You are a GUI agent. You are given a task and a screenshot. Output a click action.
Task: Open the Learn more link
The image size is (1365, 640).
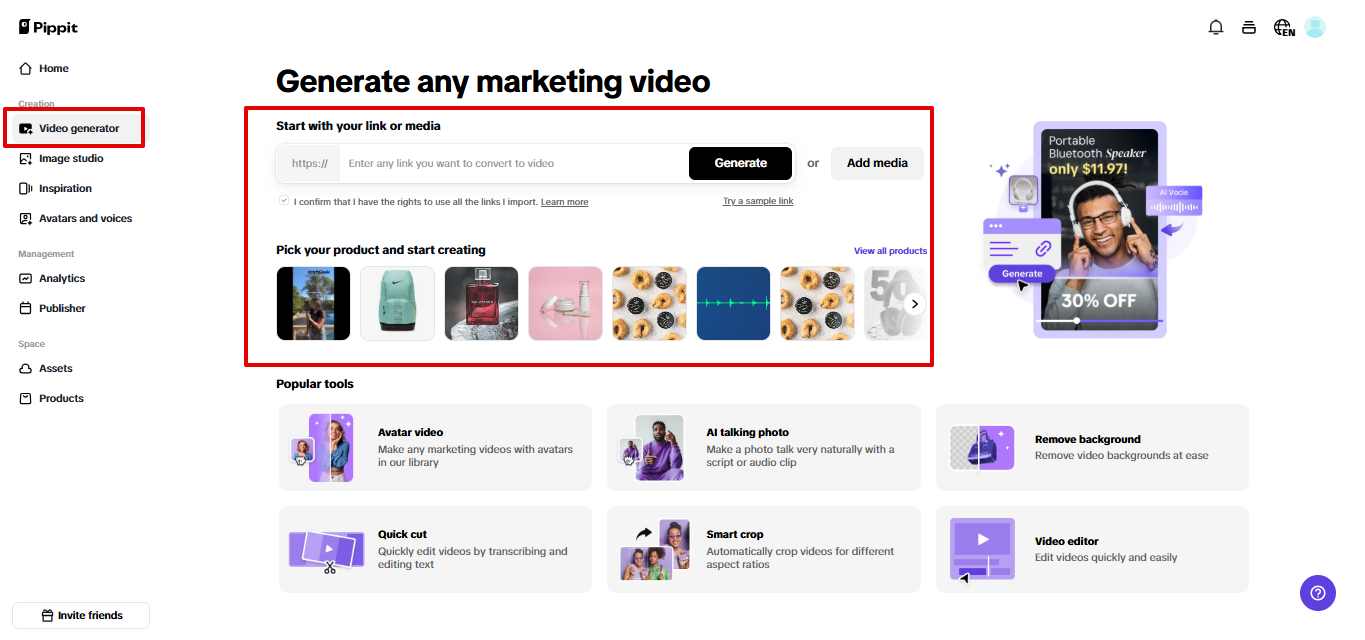click(563, 201)
